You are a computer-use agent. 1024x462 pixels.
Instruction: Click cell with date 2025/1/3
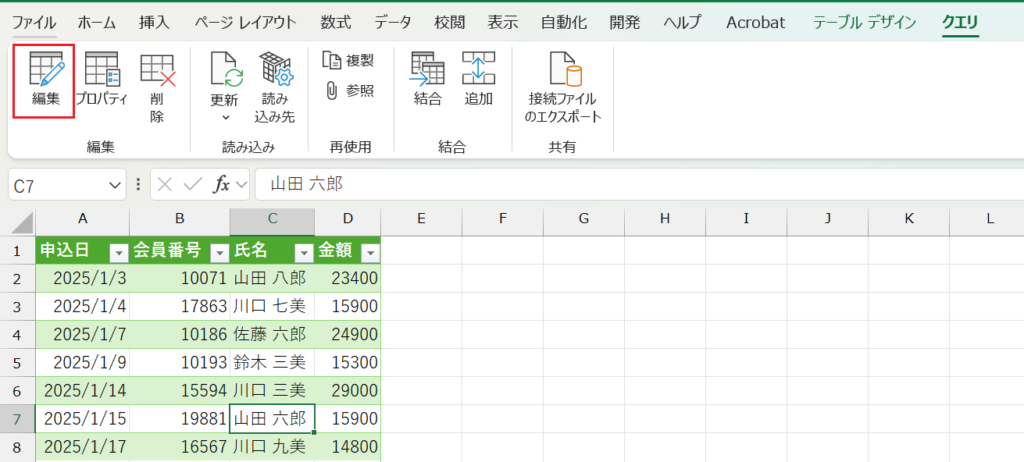tap(82, 278)
